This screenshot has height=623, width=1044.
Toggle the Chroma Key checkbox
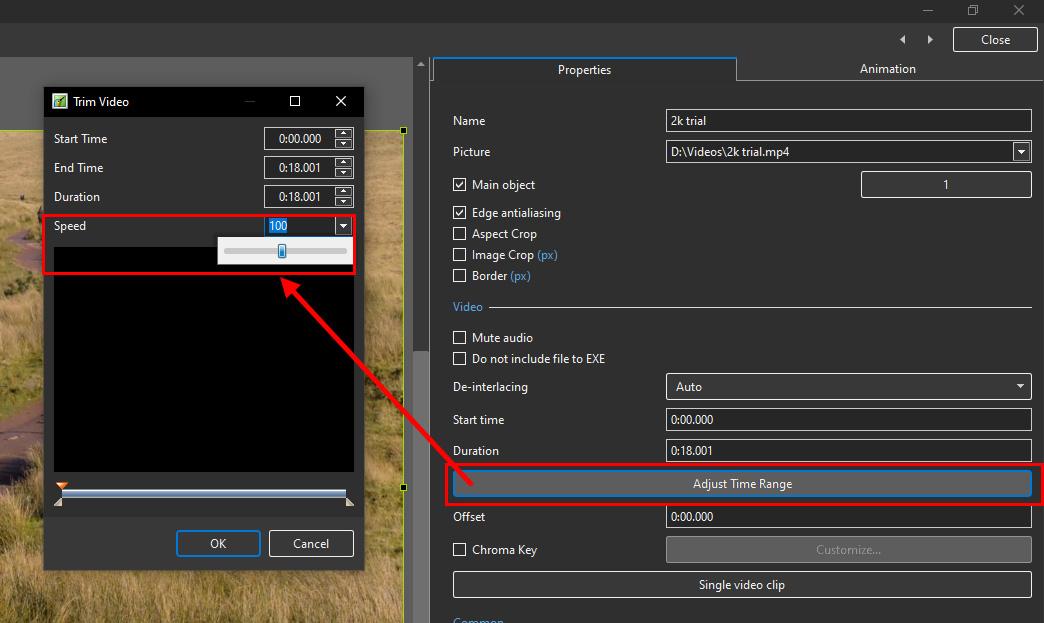tap(460, 550)
